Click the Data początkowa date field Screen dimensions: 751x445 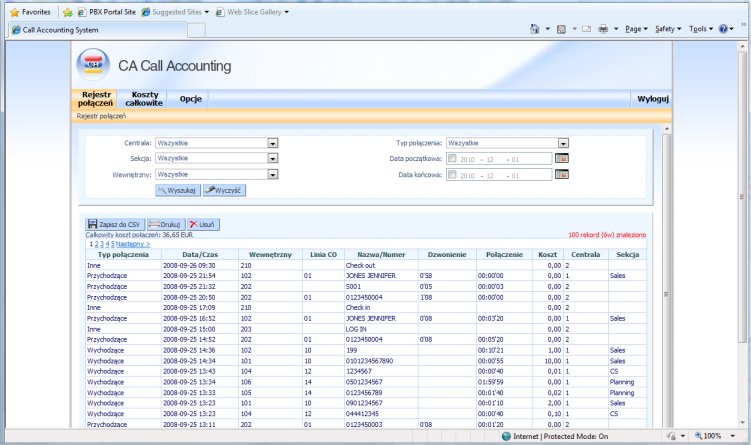(x=499, y=159)
